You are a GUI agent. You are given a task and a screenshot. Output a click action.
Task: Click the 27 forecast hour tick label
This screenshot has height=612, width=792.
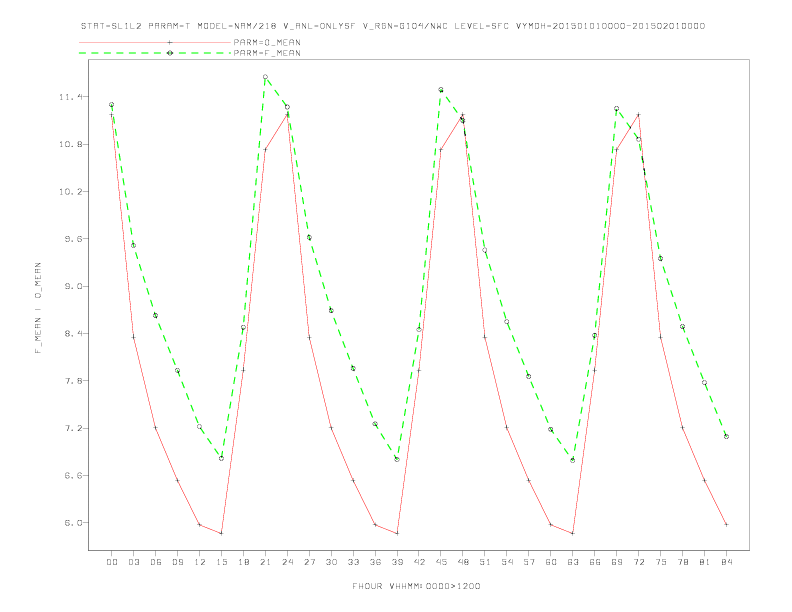pyautogui.click(x=309, y=562)
